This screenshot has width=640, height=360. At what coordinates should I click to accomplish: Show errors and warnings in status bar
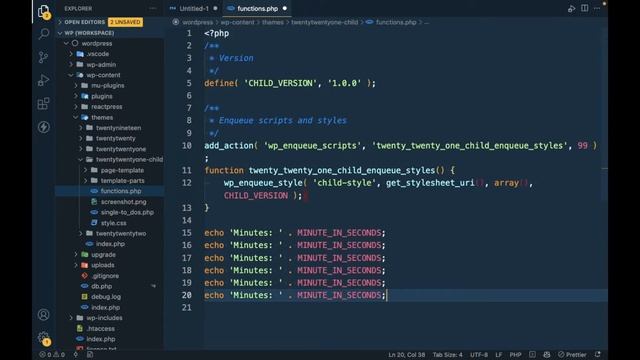pyautogui.click(x=52, y=355)
